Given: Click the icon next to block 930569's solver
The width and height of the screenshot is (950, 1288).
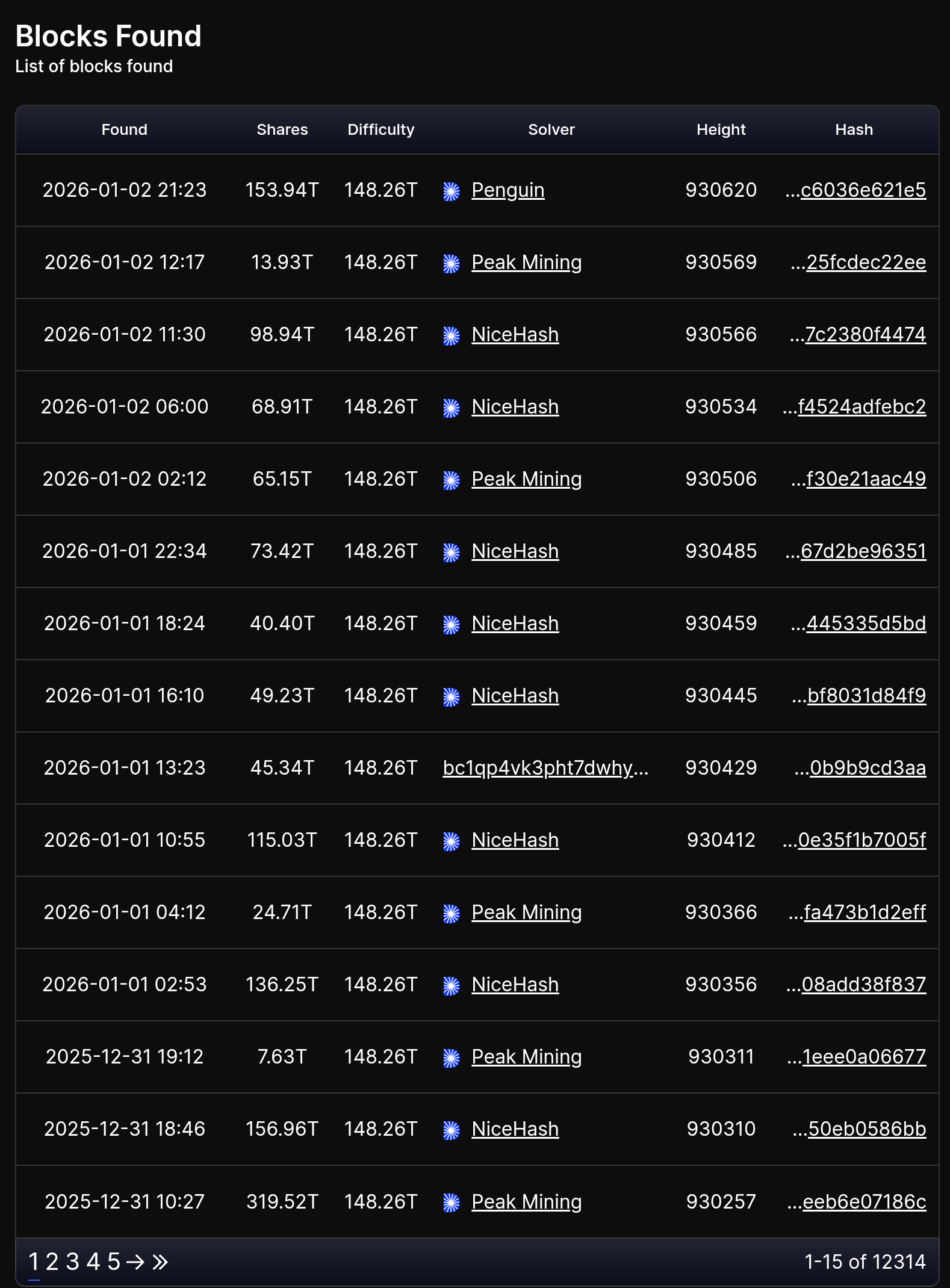Looking at the screenshot, I should pyautogui.click(x=452, y=264).
